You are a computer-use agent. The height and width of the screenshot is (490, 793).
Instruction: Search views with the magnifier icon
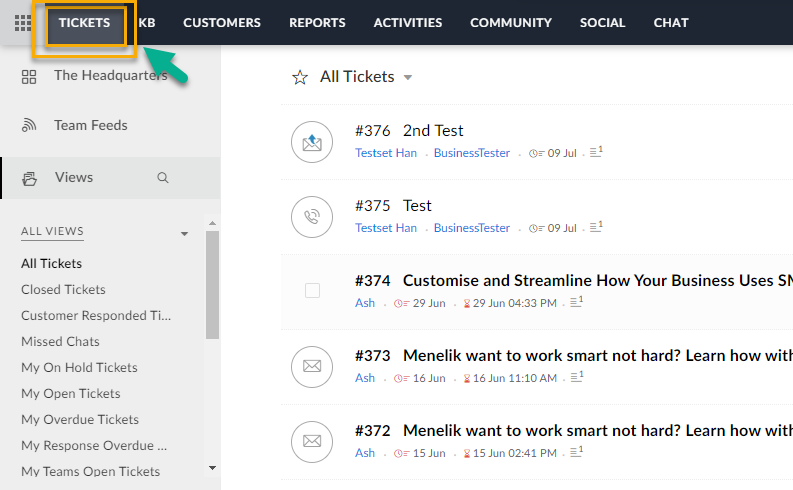click(x=162, y=177)
